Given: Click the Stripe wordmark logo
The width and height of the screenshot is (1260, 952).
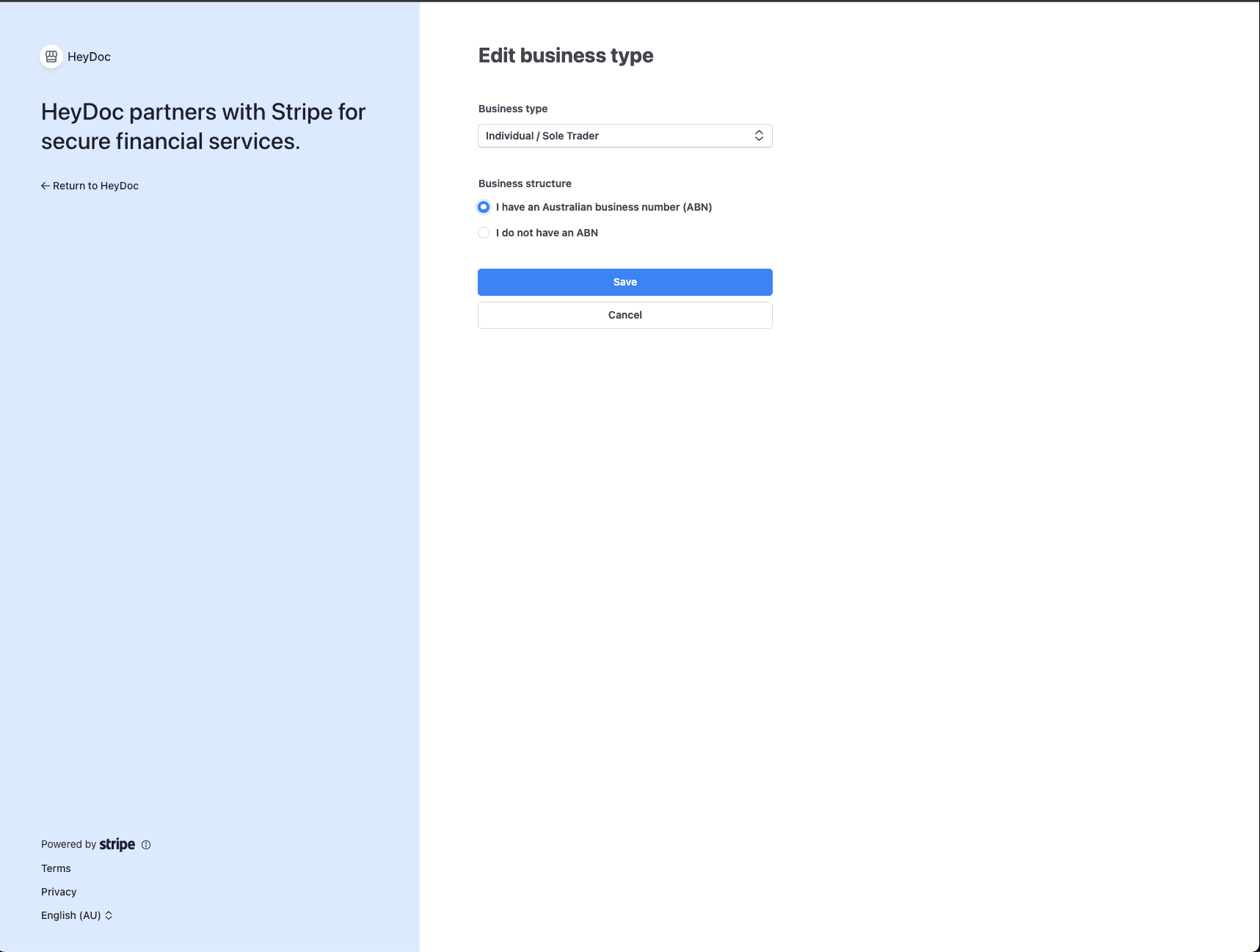Looking at the screenshot, I should click(117, 844).
